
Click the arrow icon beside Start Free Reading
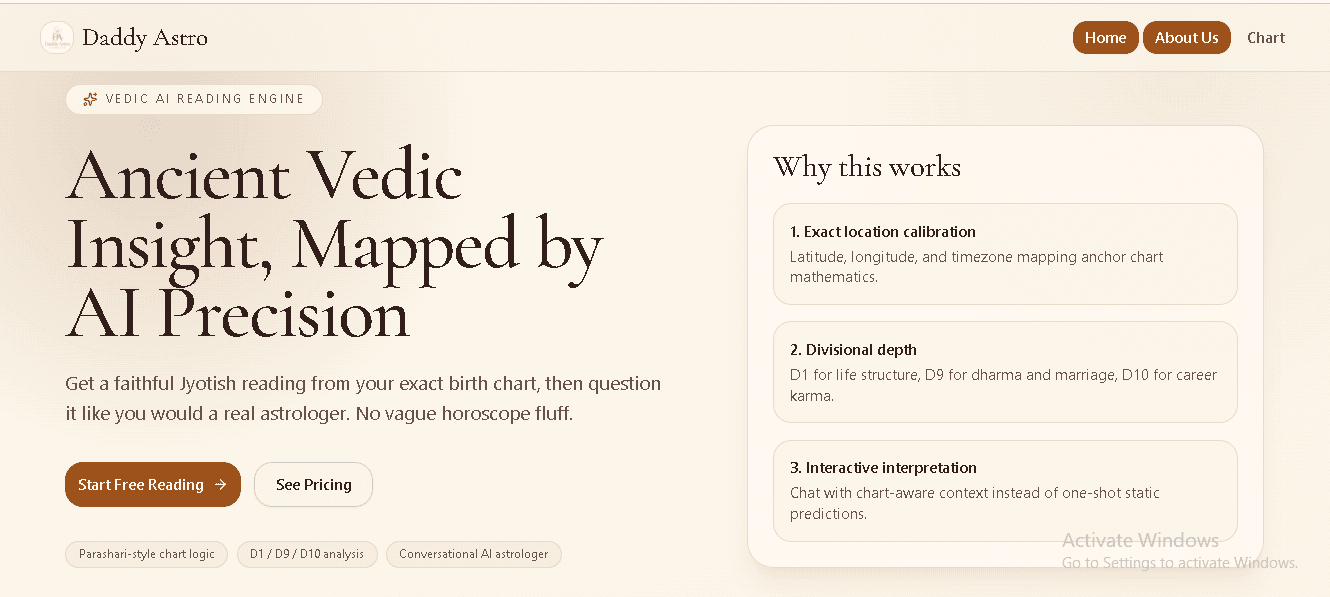[221, 485]
